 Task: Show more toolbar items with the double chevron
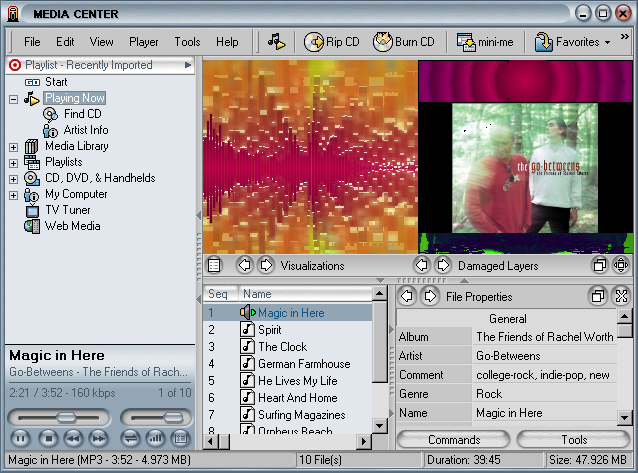click(625, 37)
